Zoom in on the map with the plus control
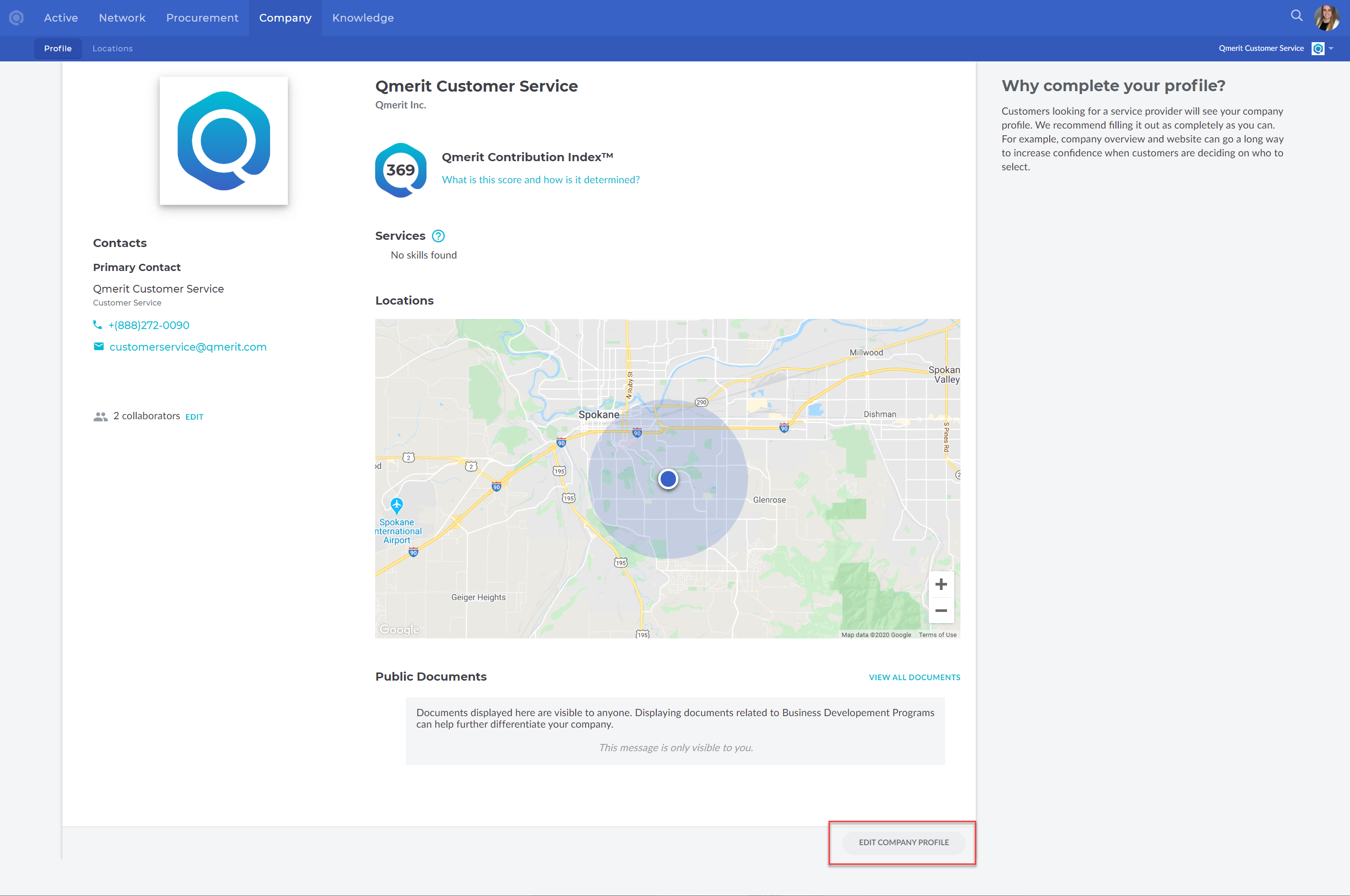1350x896 pixels. (x=941, y=583)
